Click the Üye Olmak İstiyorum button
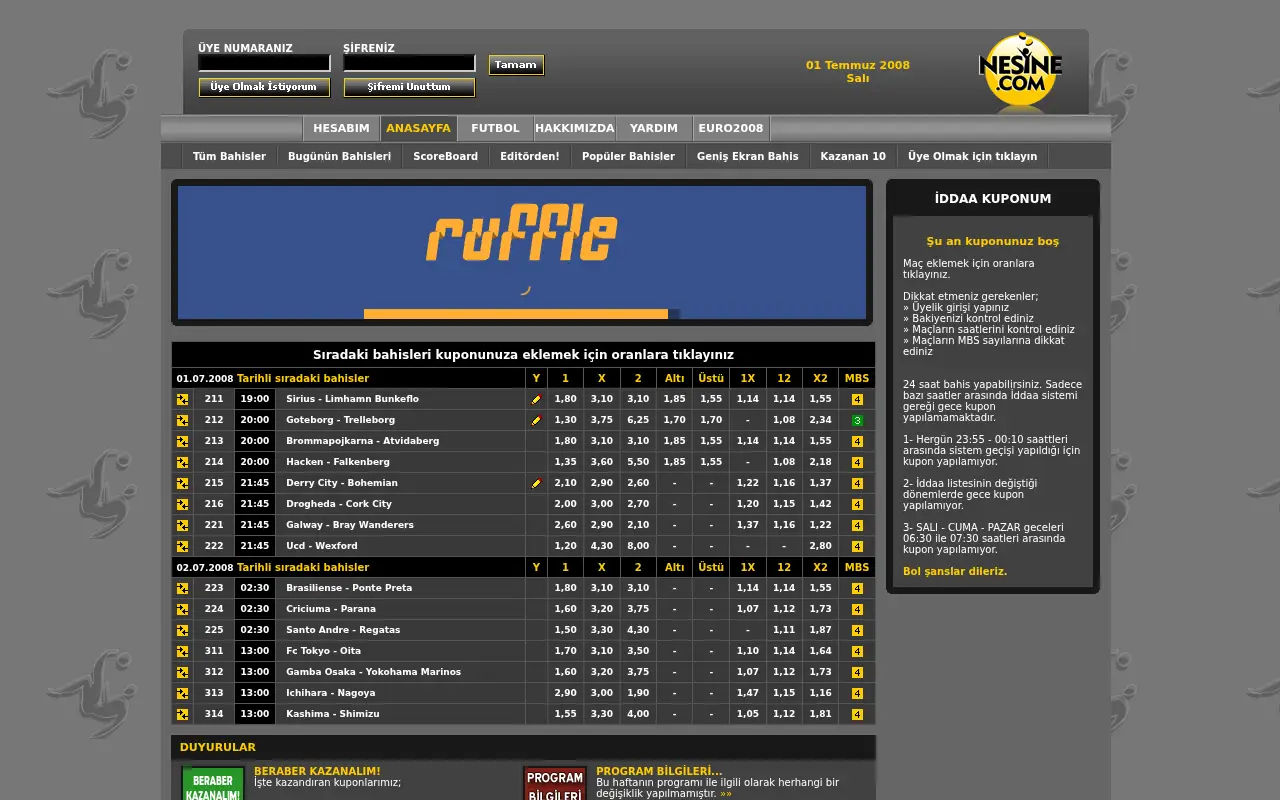Viewport: 1280px width, 800px height. pos(264,87)
